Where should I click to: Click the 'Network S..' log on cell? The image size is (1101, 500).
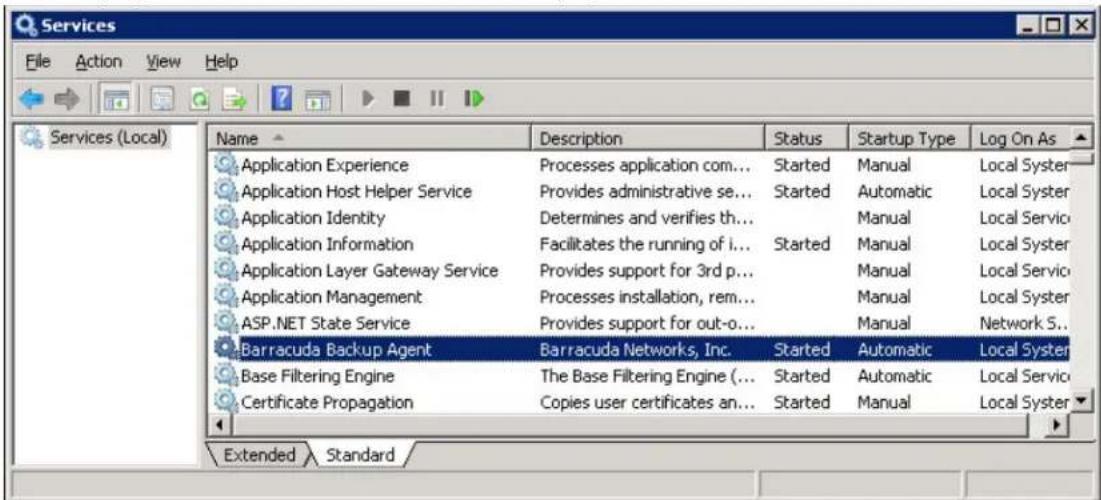[1024, 323]
